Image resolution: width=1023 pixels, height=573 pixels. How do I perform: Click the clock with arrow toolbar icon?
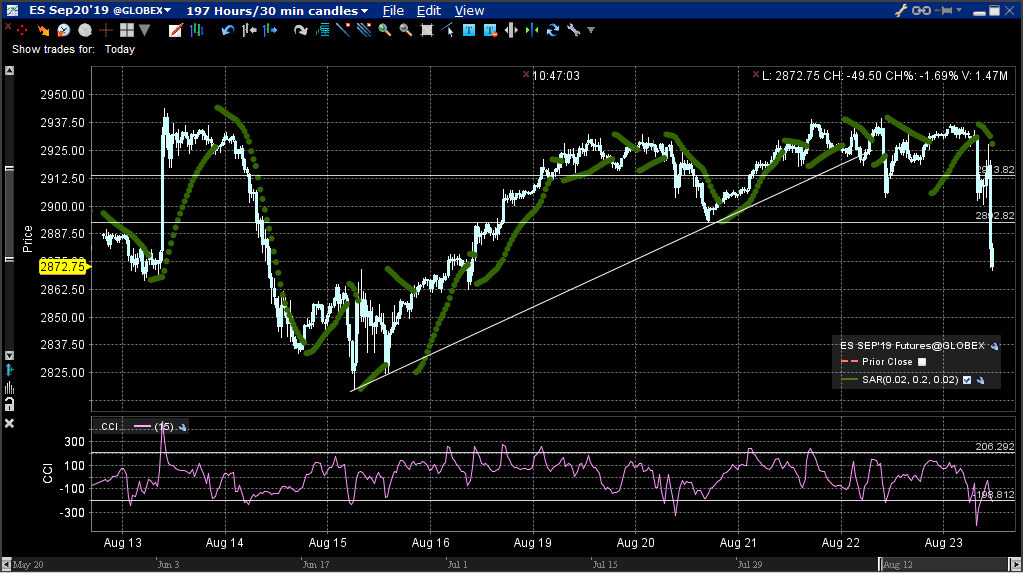[x=63, y=30]
